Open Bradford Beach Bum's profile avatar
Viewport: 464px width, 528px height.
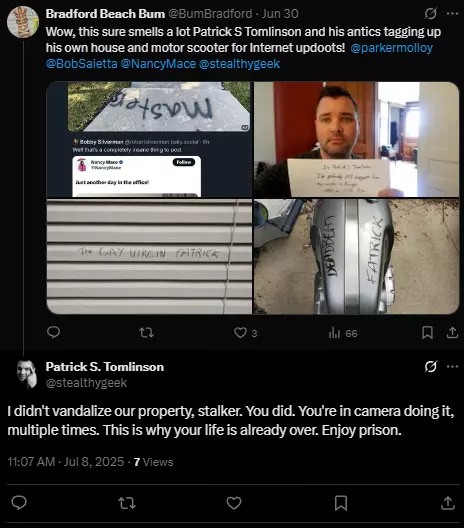tap(23, 22)
